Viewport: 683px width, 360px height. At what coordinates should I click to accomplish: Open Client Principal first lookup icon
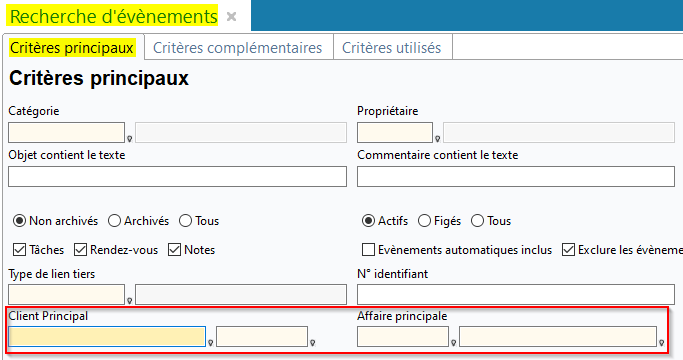point(210,343)
